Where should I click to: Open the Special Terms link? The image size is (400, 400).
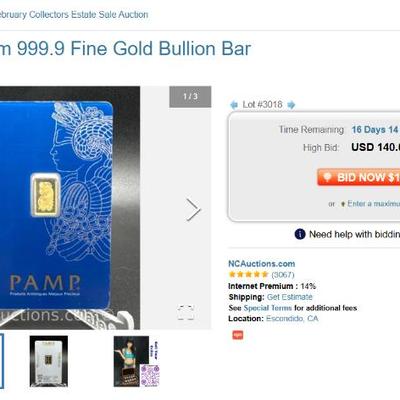coord(268,308)
